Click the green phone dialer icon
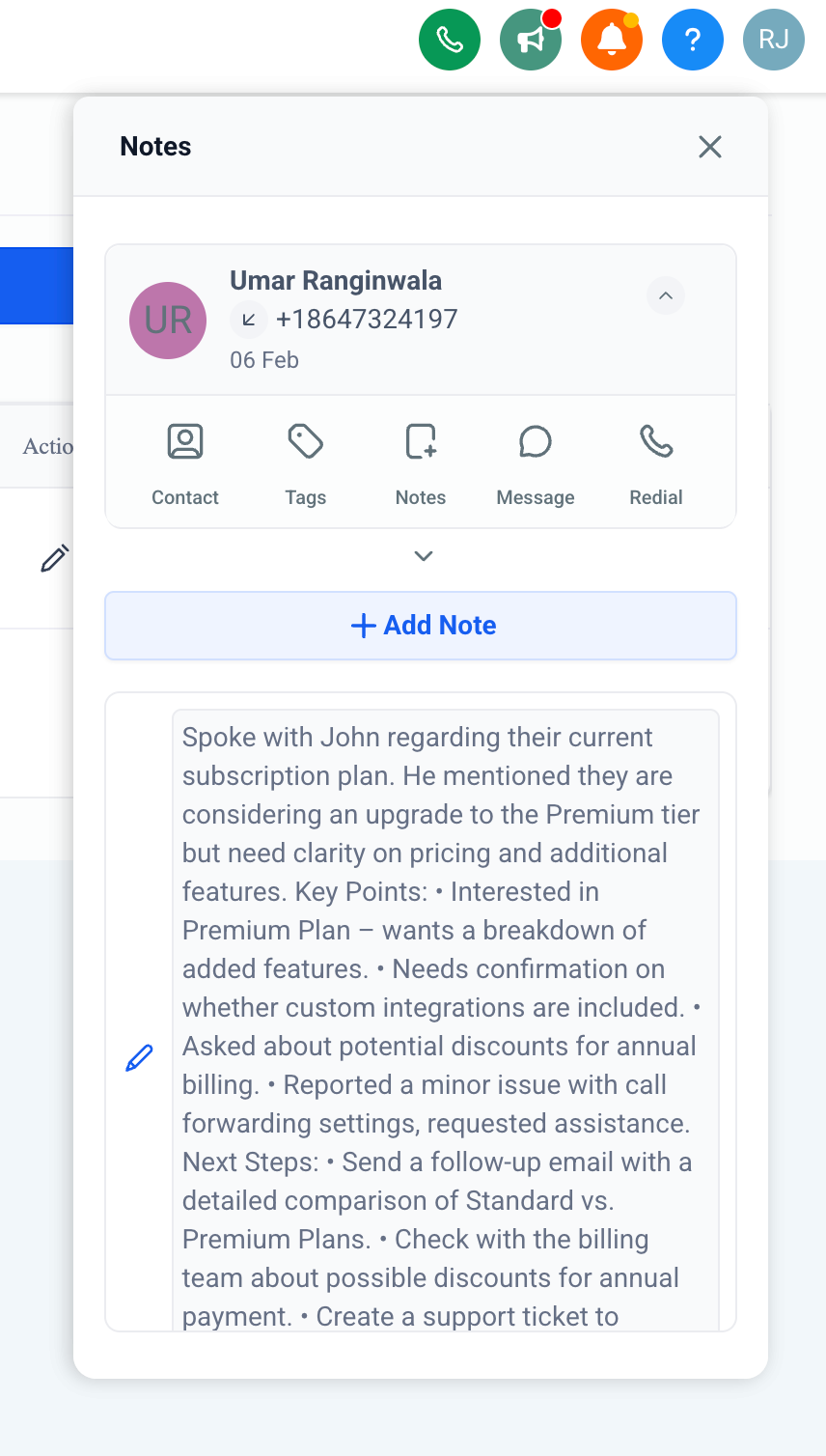 point(450,40)
